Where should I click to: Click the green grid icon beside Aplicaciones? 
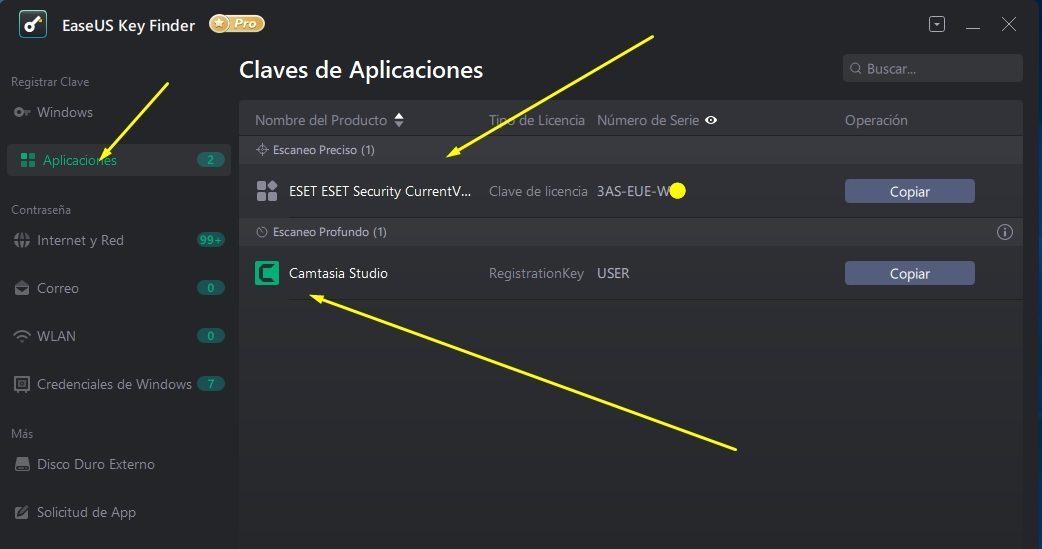point(28,160)
